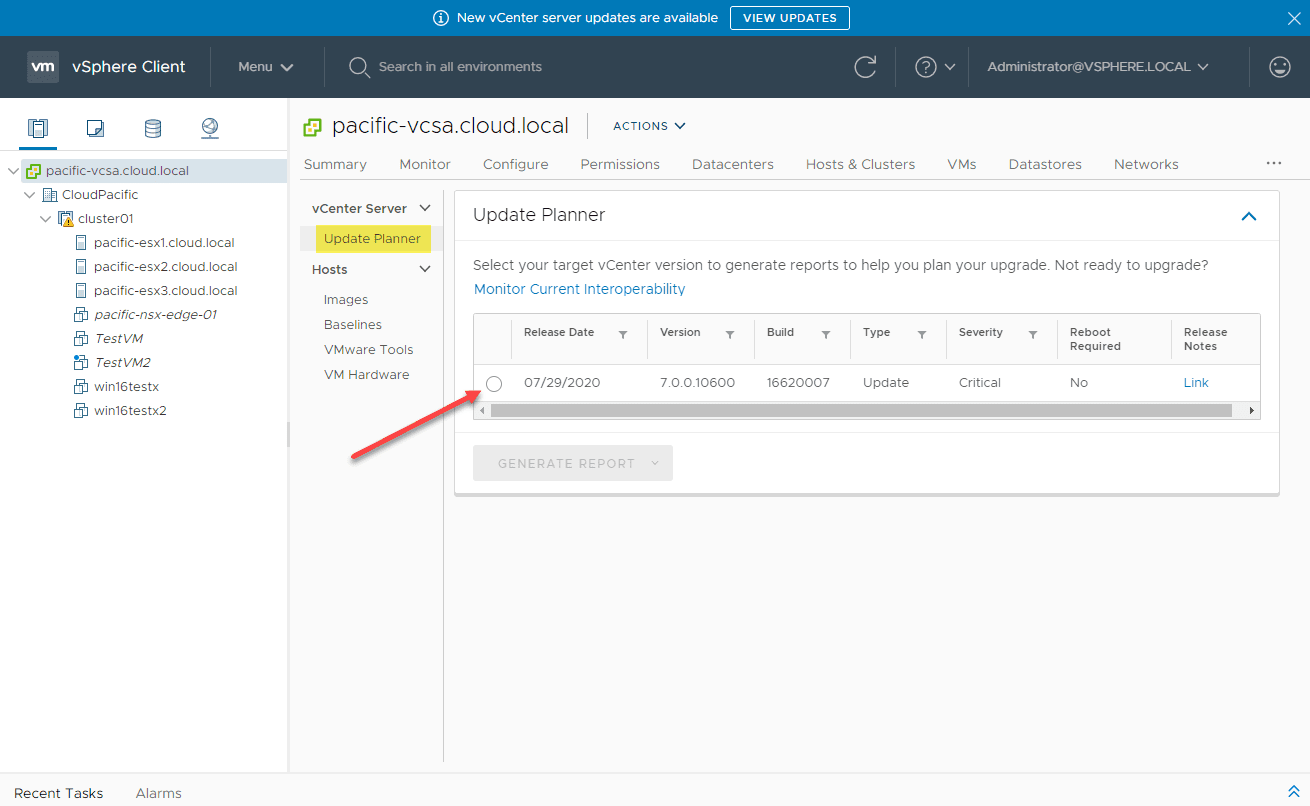Click the VIEW UPDATES button

(789, 18)
